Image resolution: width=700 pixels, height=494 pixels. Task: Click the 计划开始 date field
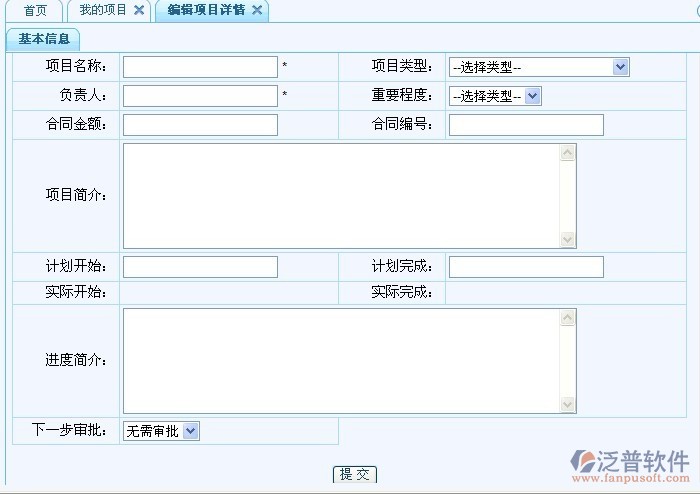tap(200, 267)
